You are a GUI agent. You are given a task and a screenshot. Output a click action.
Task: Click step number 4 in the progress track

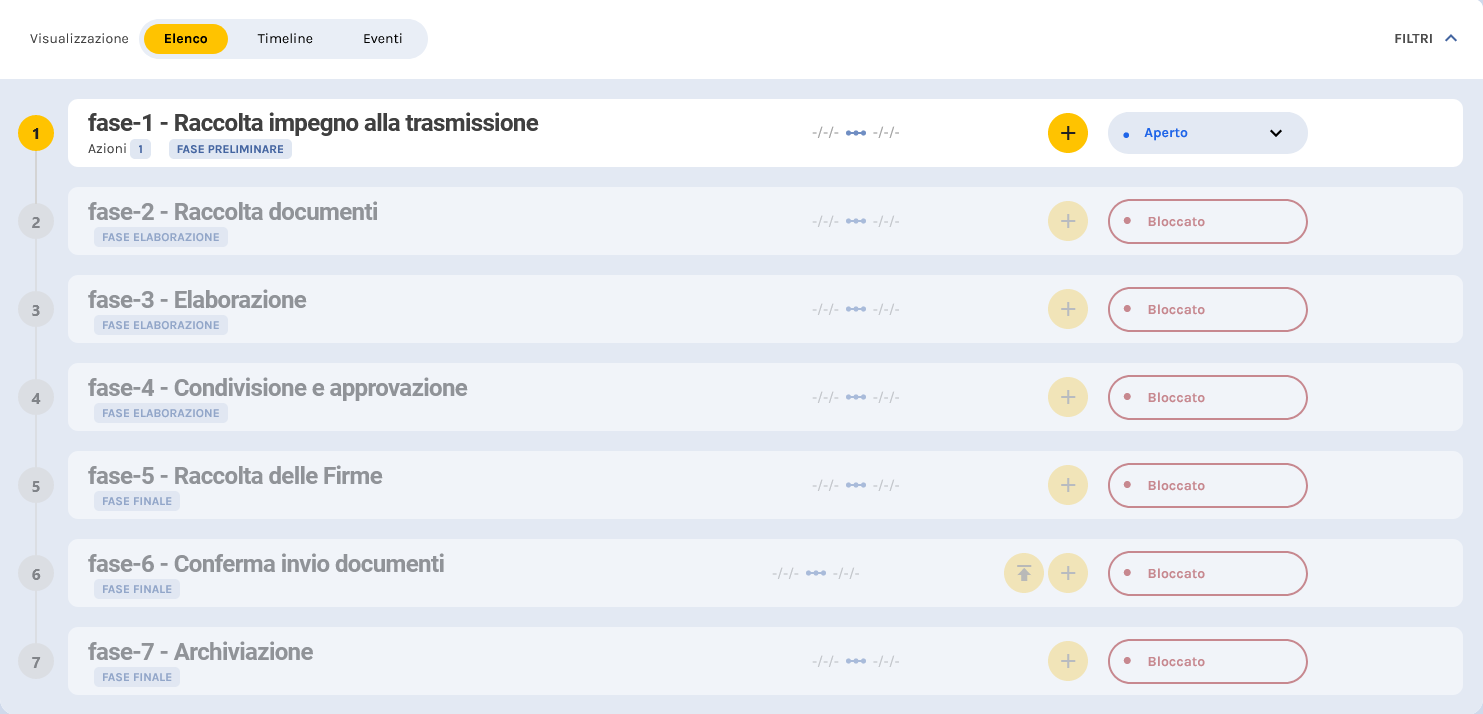[36, 397]
